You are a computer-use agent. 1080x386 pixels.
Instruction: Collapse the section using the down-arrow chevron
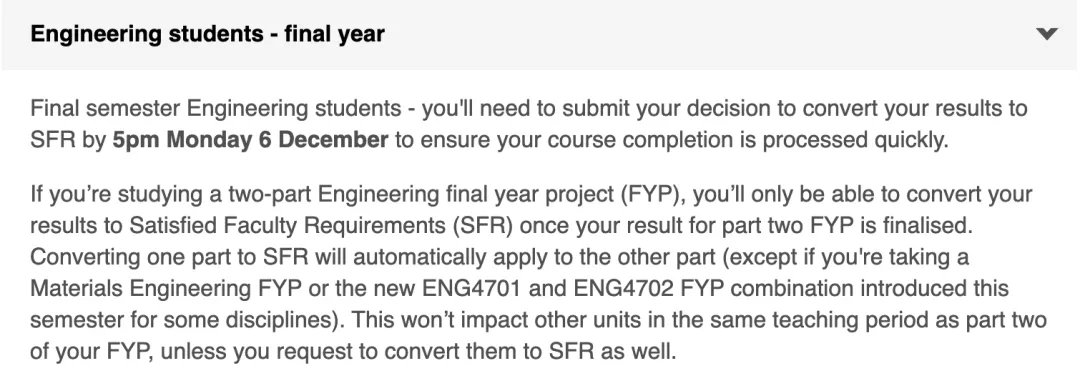click(x=1046, y=34)
